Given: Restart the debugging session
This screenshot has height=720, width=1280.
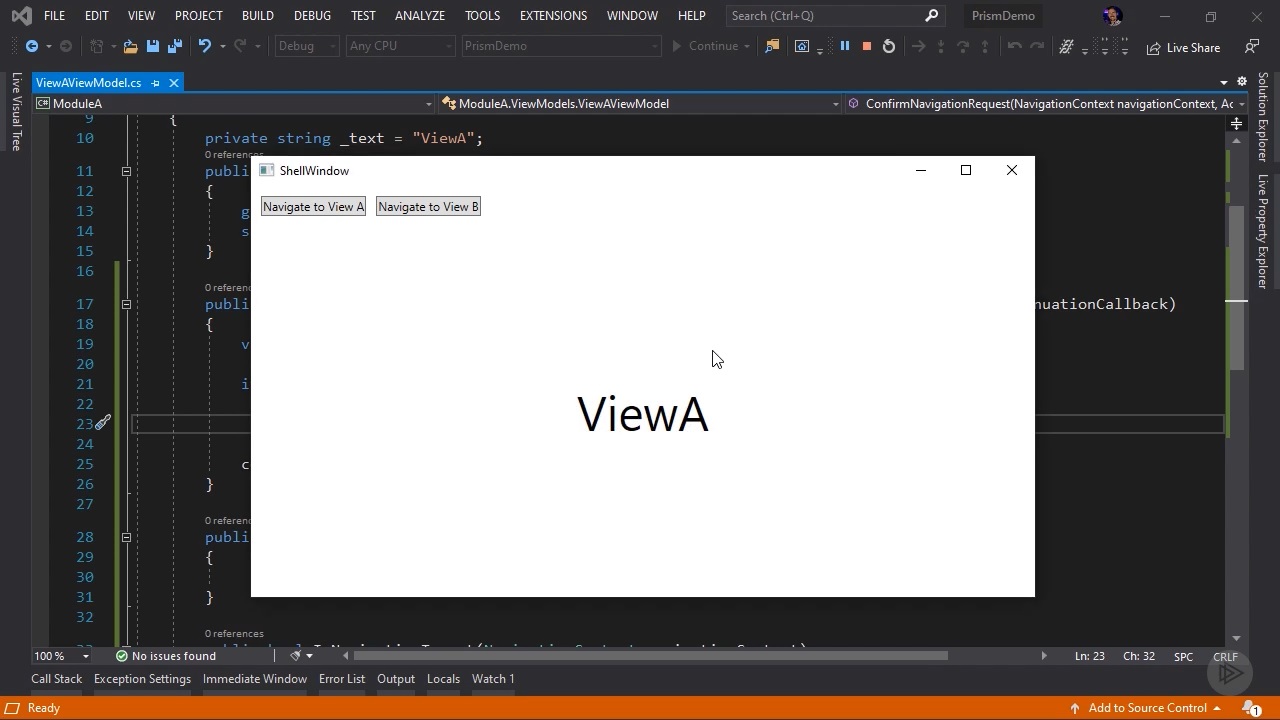Looking at the screenshot, I should pos(889,46).
